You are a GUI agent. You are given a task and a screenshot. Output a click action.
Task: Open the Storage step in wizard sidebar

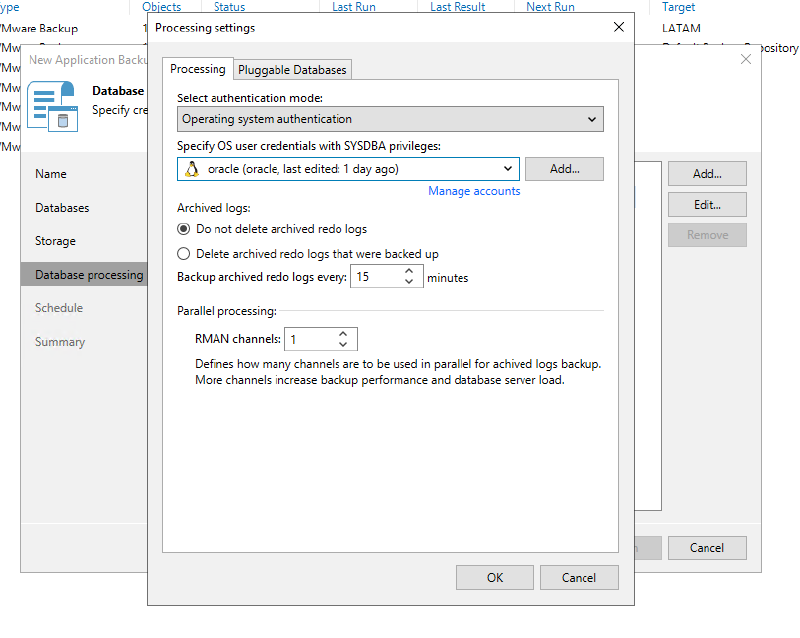coord(55,241)
